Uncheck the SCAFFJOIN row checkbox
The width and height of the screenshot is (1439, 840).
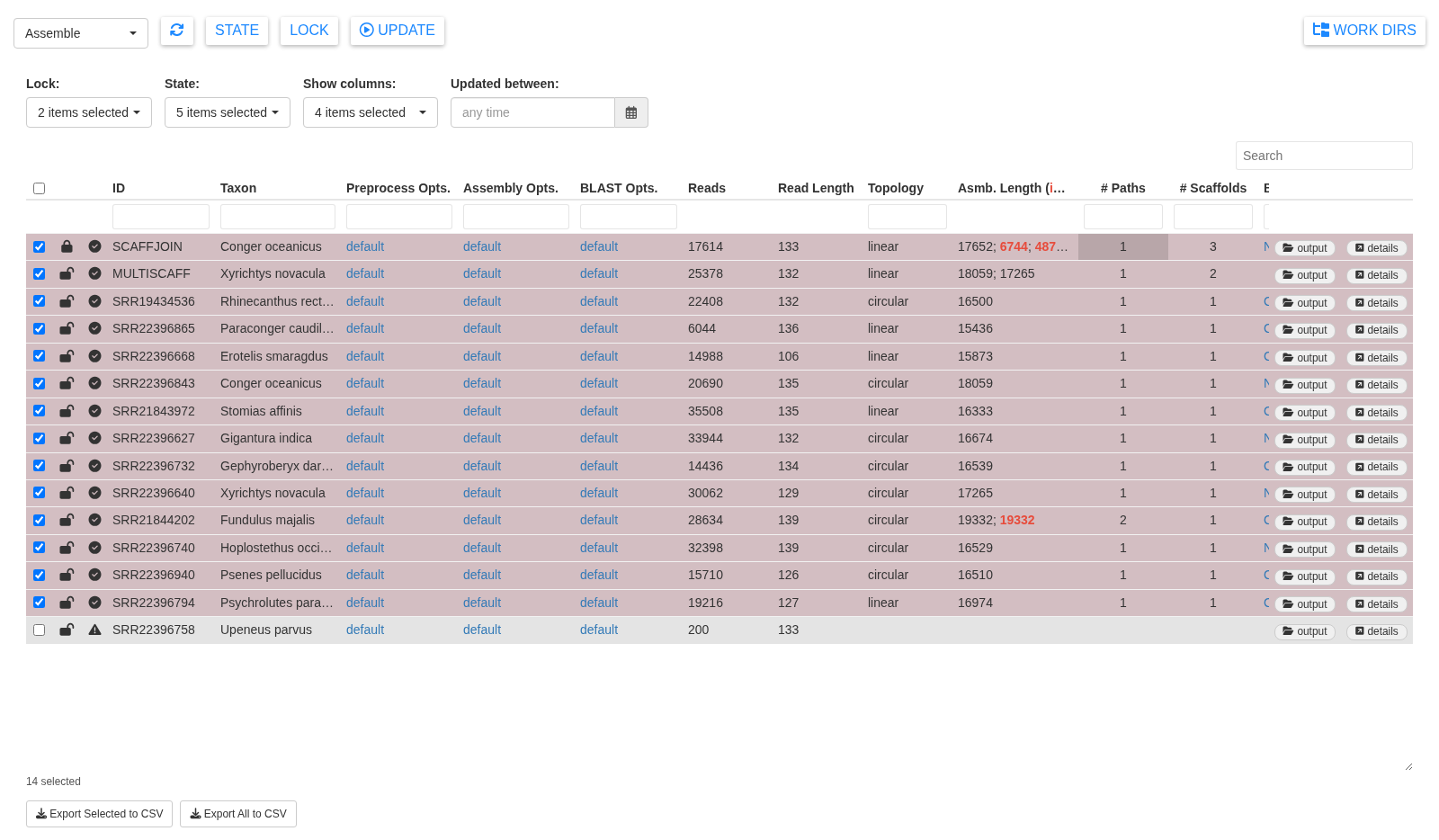(x=39, y=246)
